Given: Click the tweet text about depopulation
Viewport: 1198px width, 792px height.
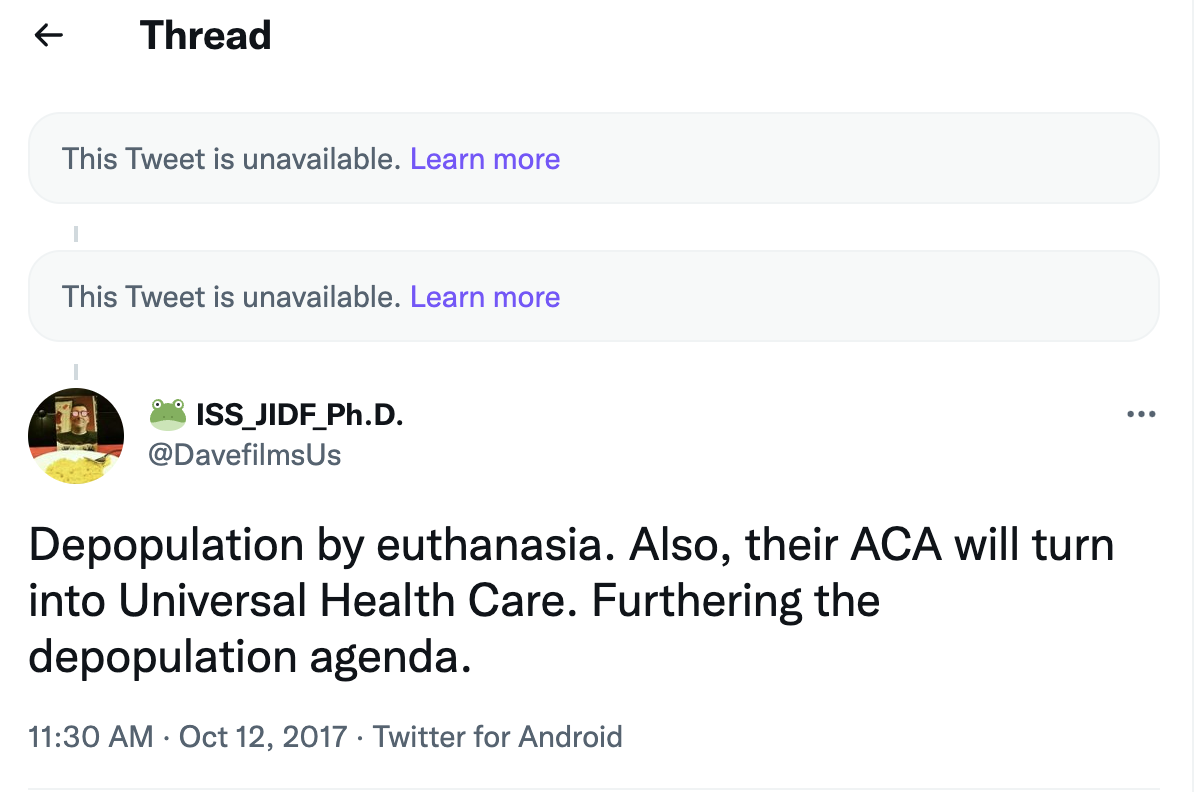Looking at the screenshot, I should coord(570,601).
